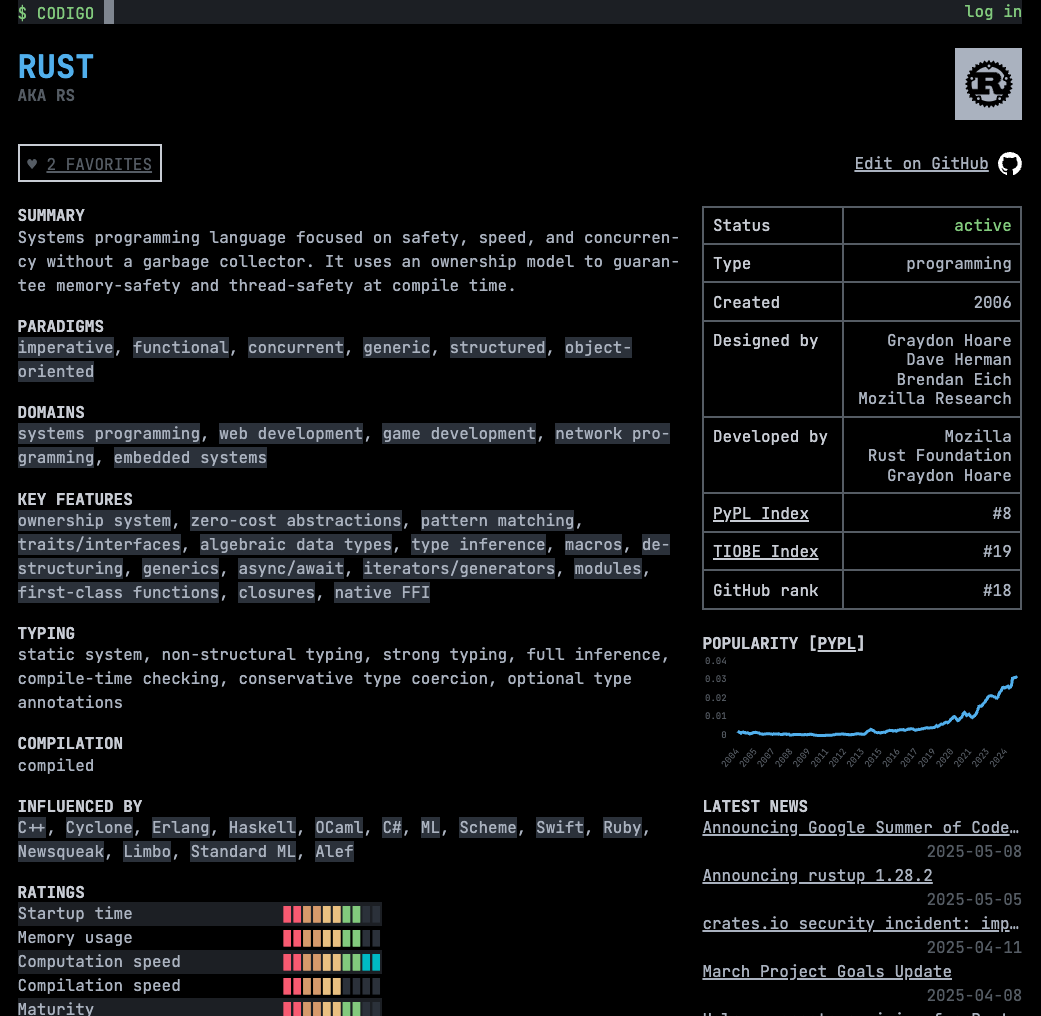Image resolution: width=1041 pixels, height=1016 pixels.
Task: Open the Swift influence tag
Action: click(560, 827)
